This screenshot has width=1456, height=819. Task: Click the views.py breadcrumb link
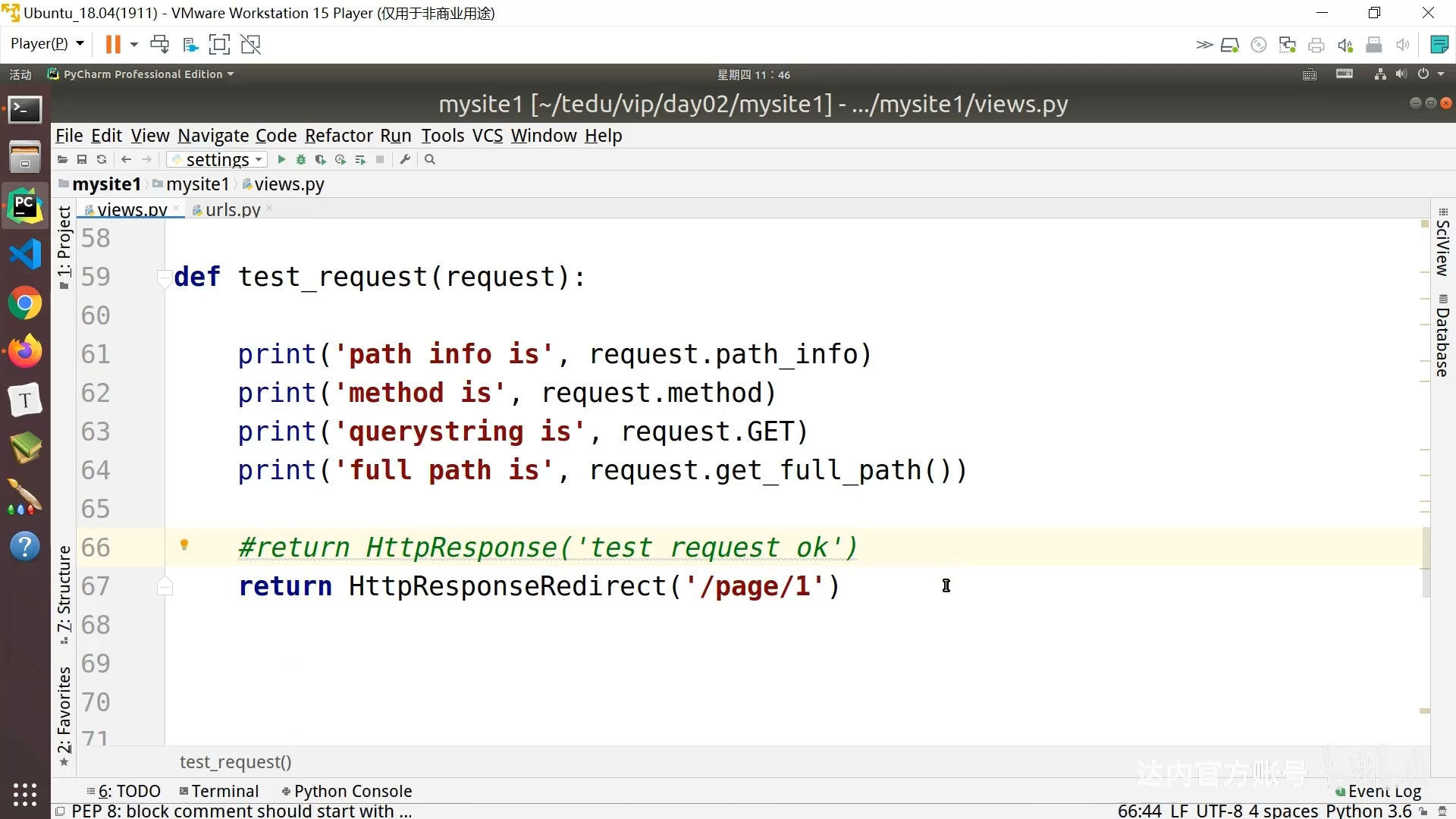[x=289, y=184]
